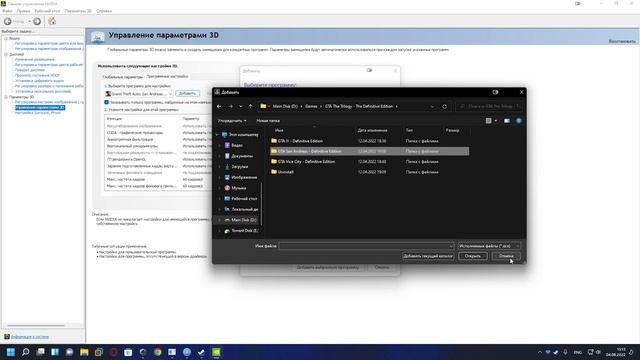This screenshot has width=640, height=360.
Task: Open Документы in navigation pane
Action: pyautogui.click(x=242, y=156)
